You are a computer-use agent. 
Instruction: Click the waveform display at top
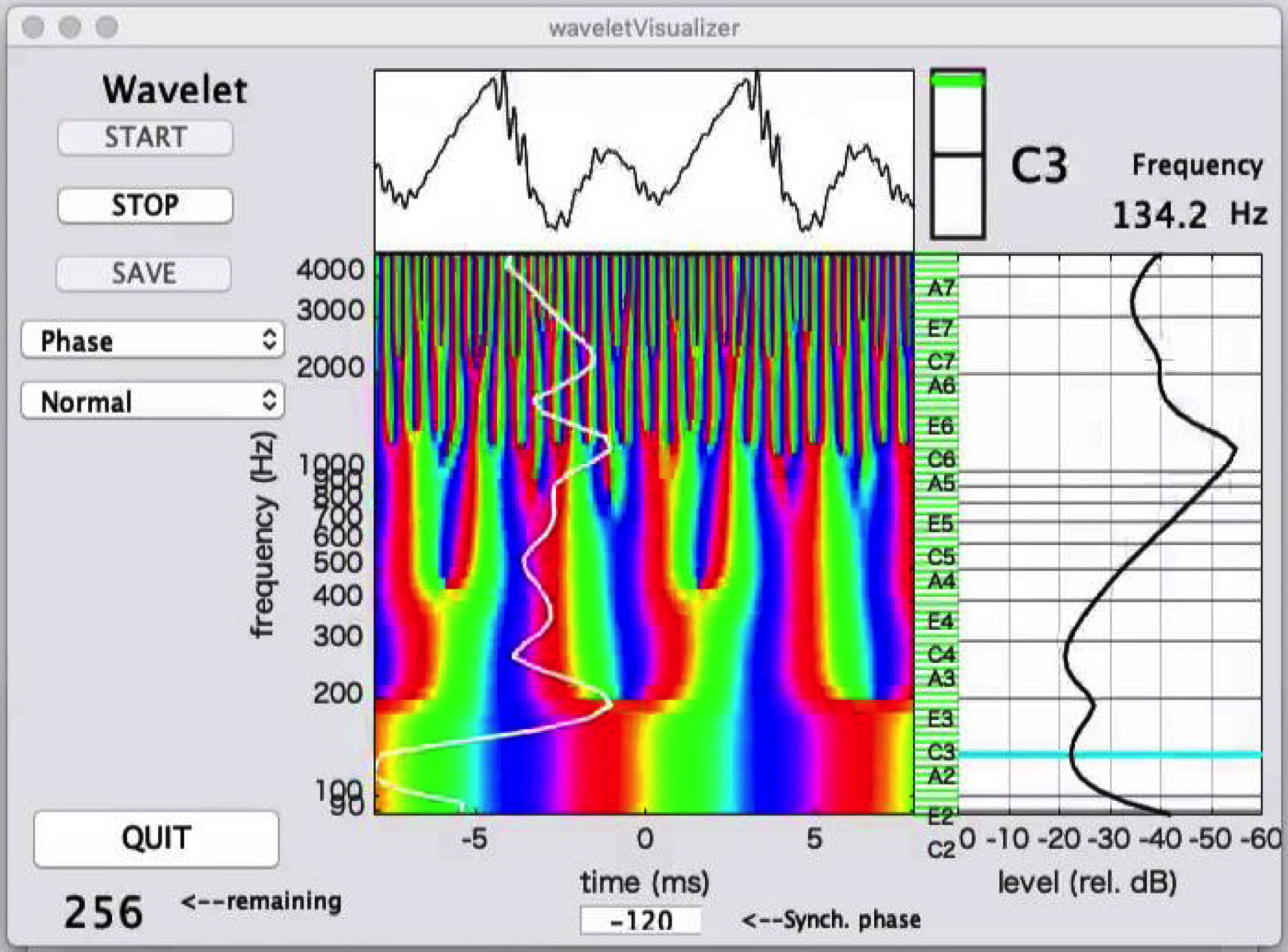point(643,161)
